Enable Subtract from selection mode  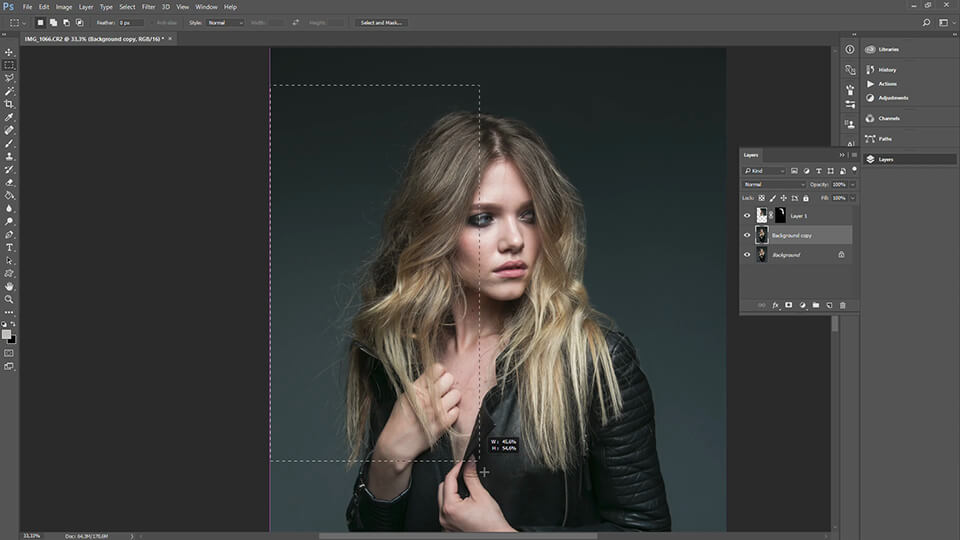[x=66, y=23]
